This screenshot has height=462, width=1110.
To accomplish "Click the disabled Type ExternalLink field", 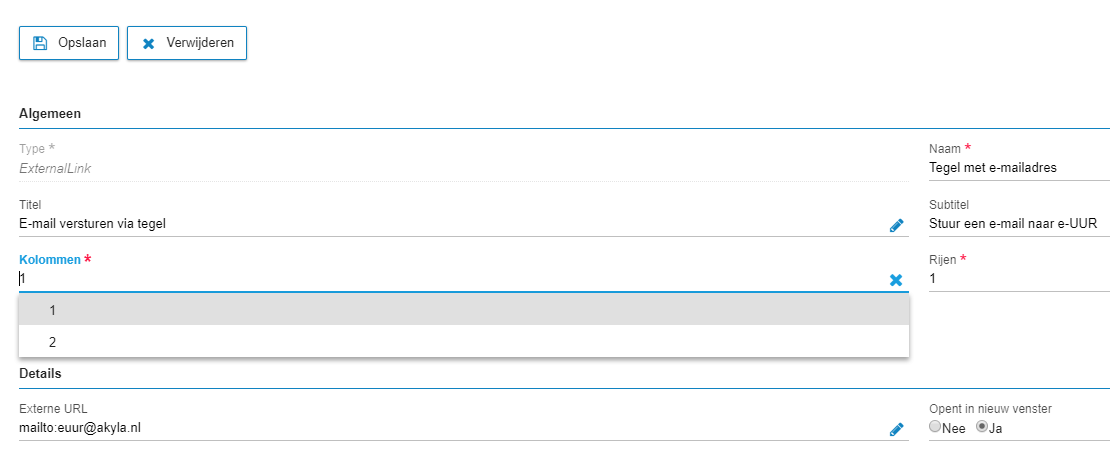I will click(x=464, y=168).
